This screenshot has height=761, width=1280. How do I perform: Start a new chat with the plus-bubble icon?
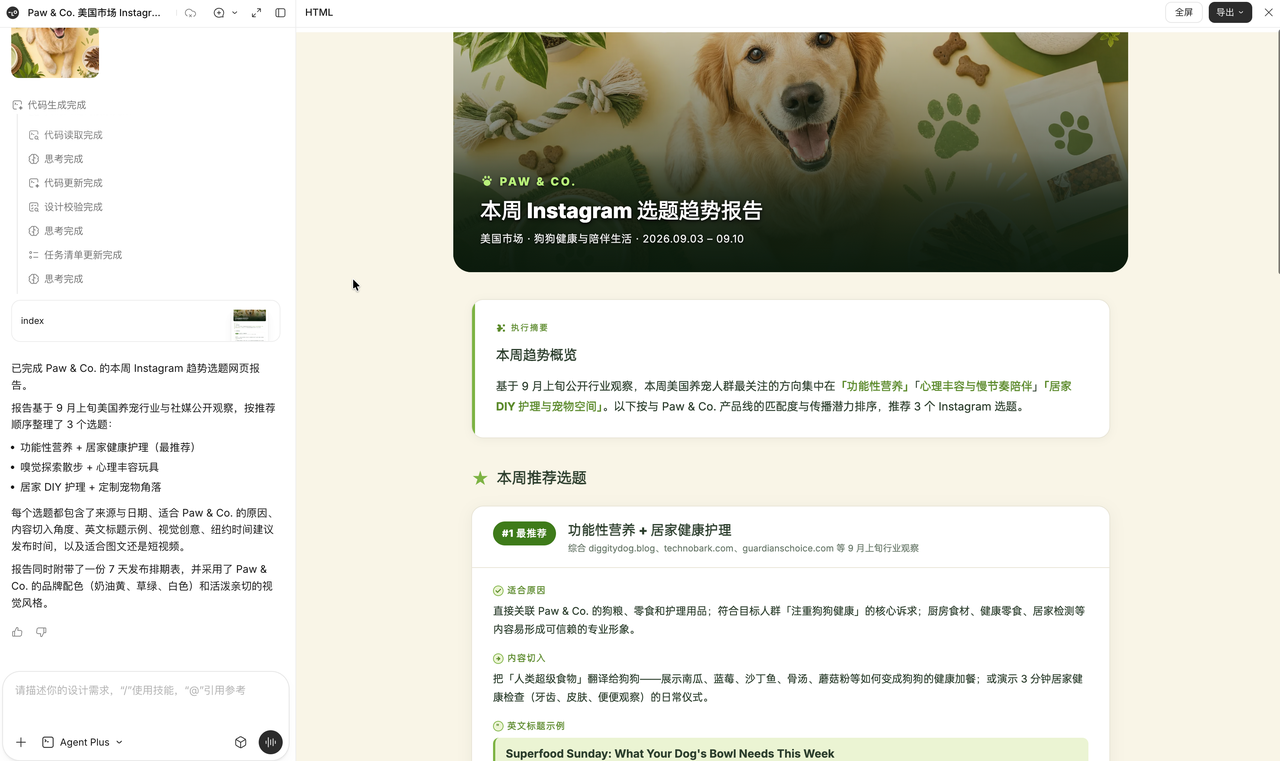tap(219, 13)
